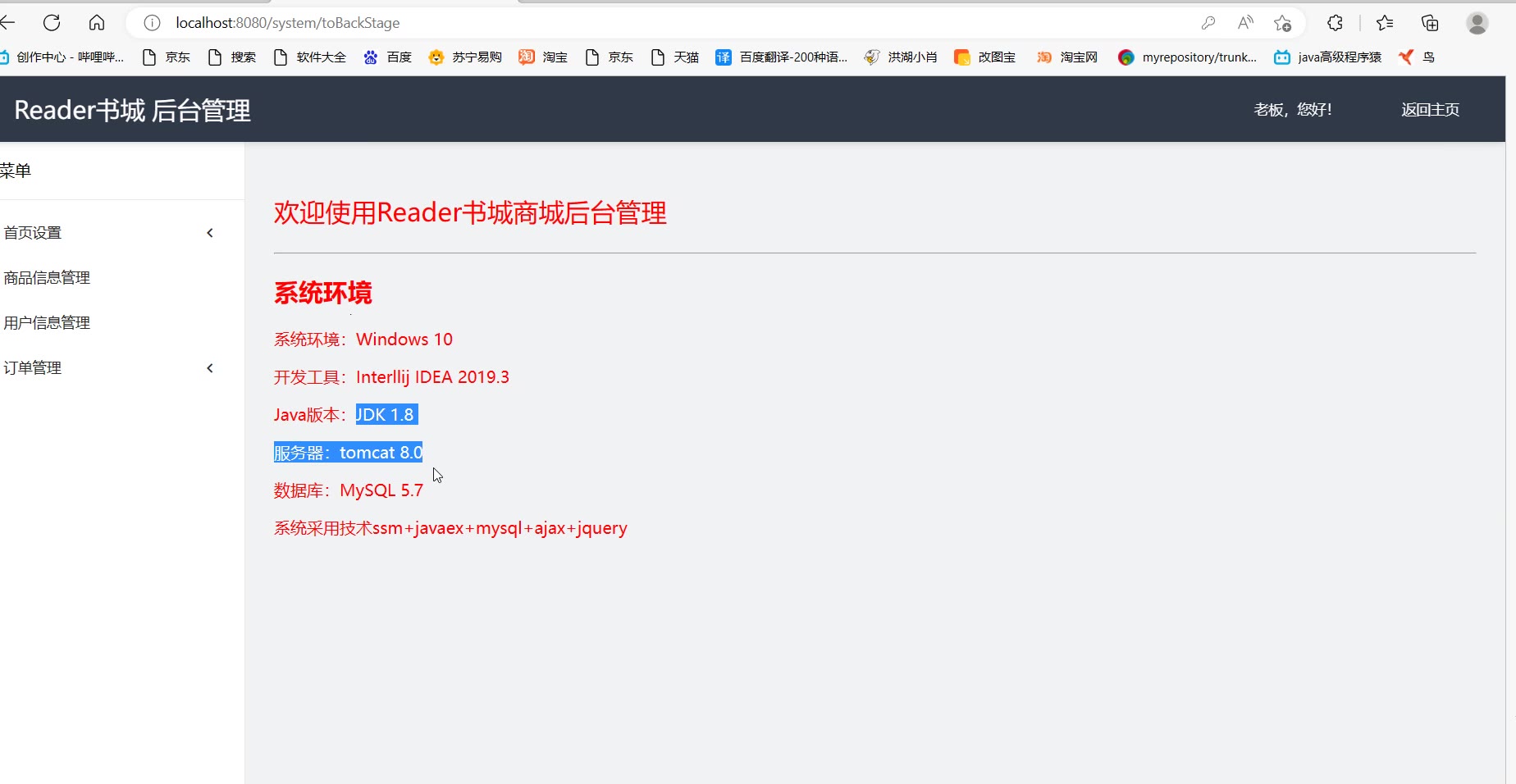Open the 淘宝网 bookmark
The image size is (1516, 784).
pyautogui.click(x=1067, y=57)
